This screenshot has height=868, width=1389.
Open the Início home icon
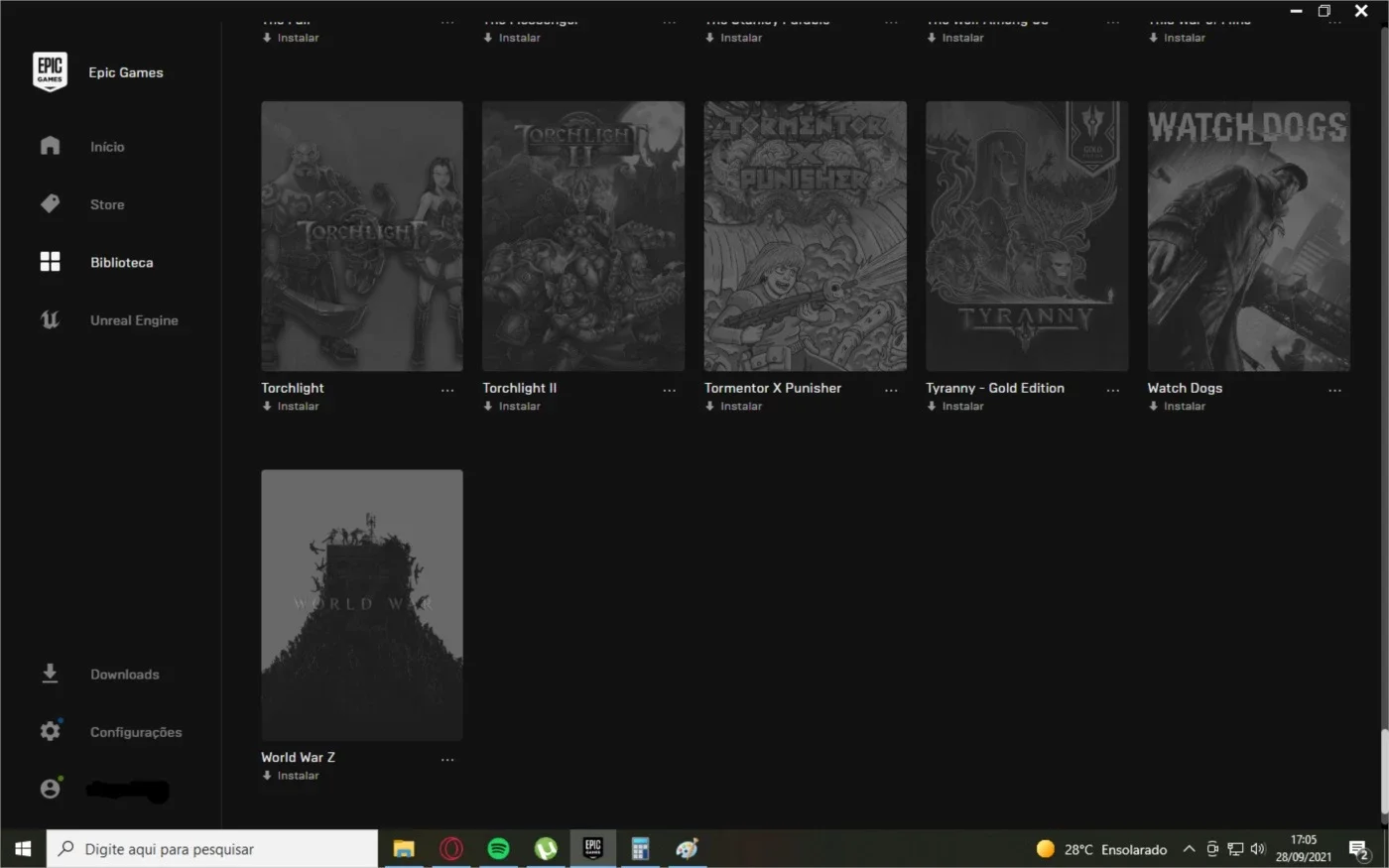pyautogui.click(x=50, y=146)
